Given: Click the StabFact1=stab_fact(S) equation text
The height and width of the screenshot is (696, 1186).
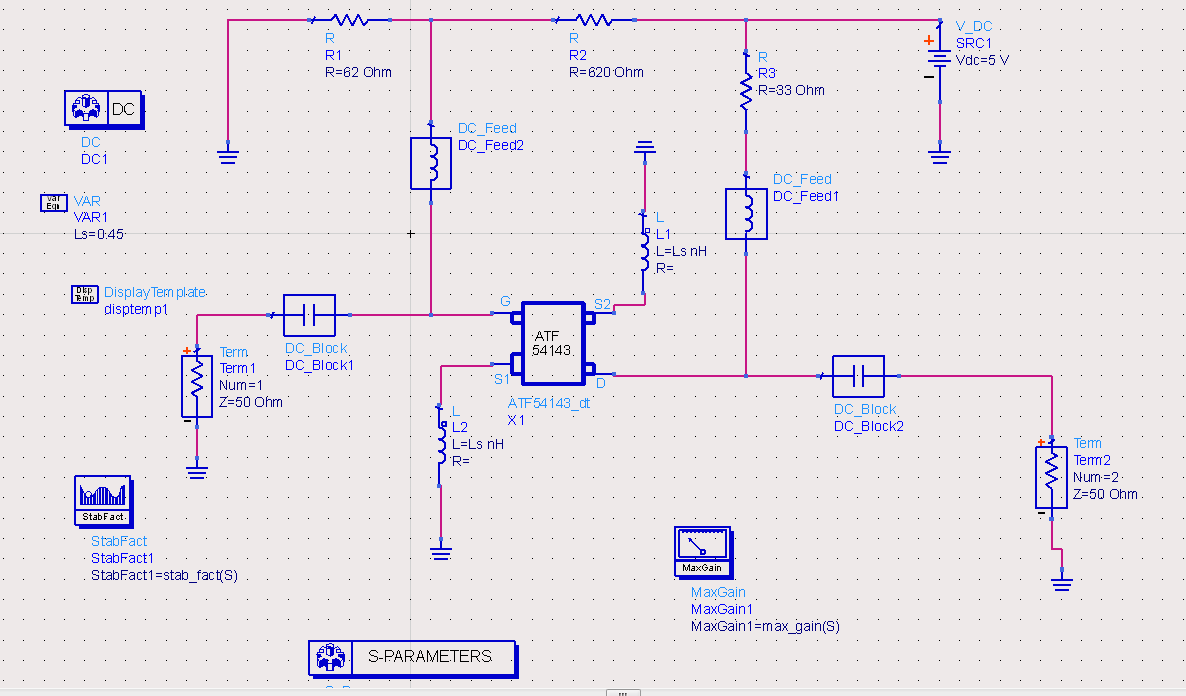Looking at the screenshot, I should point(164,576).
